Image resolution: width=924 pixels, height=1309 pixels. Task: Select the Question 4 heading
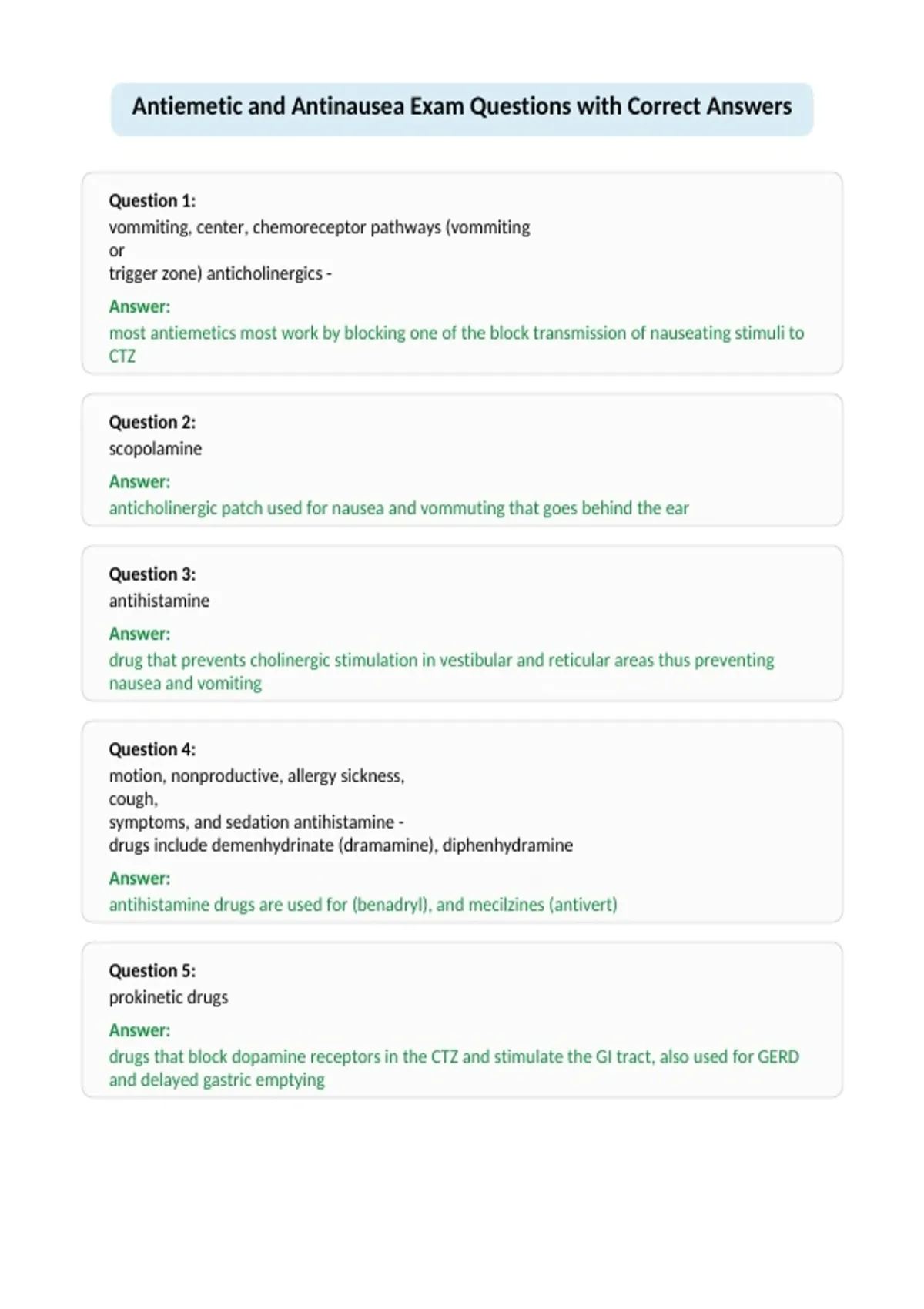point(152,749)
